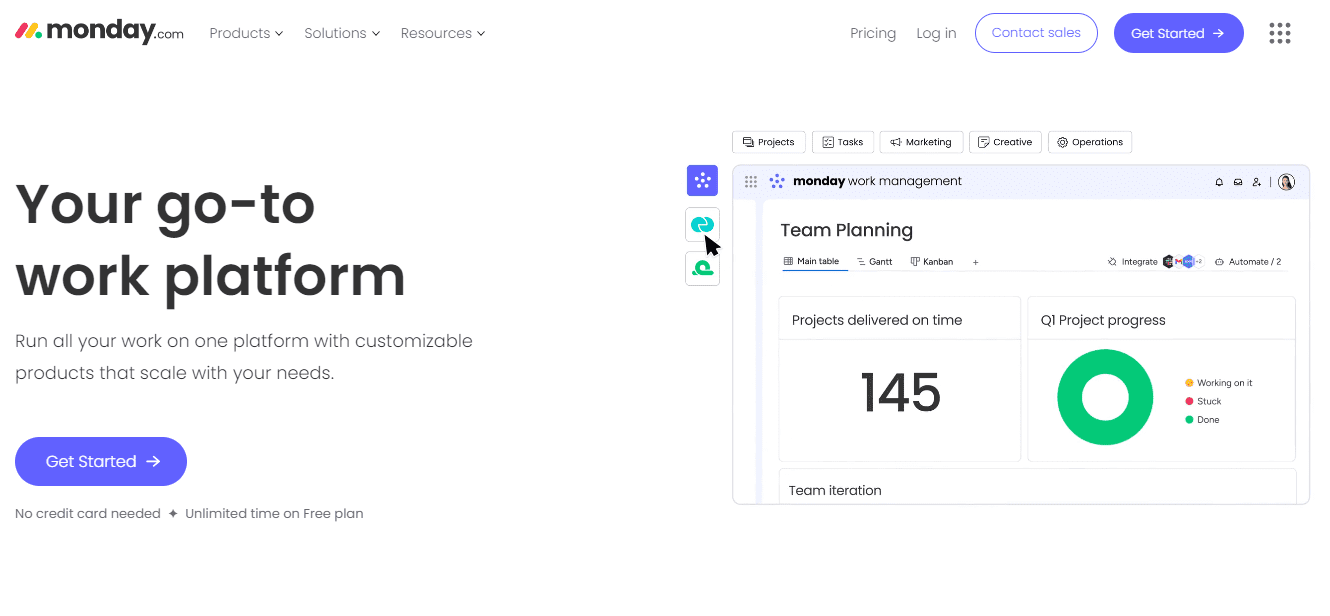1330x616 pixels.
Task: Open the apps grid menu in header
Action: 1280,33
